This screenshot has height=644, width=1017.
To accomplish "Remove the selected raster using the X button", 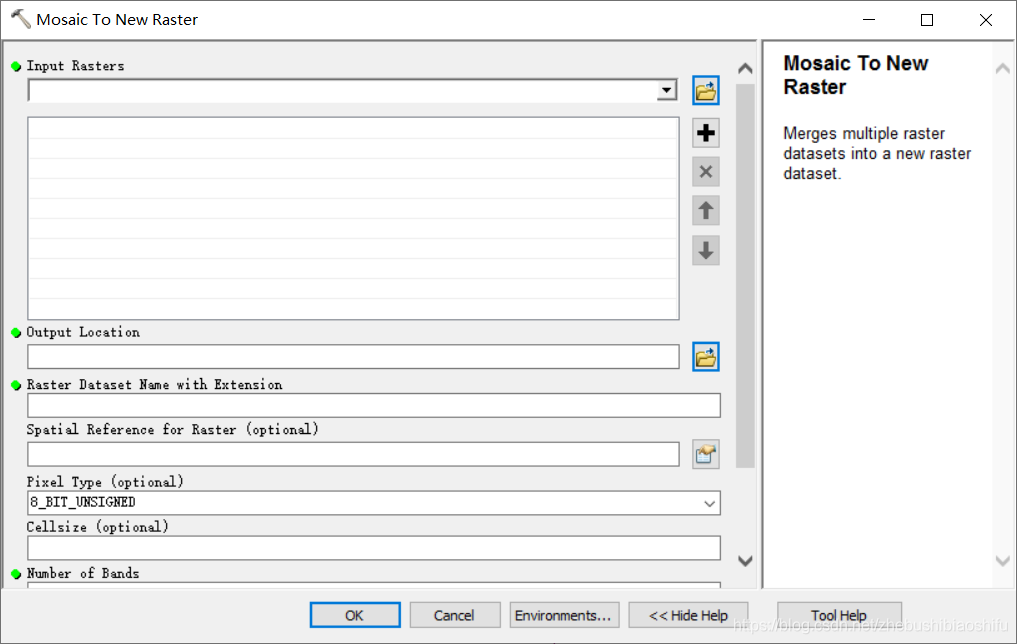I will point(706,172).
